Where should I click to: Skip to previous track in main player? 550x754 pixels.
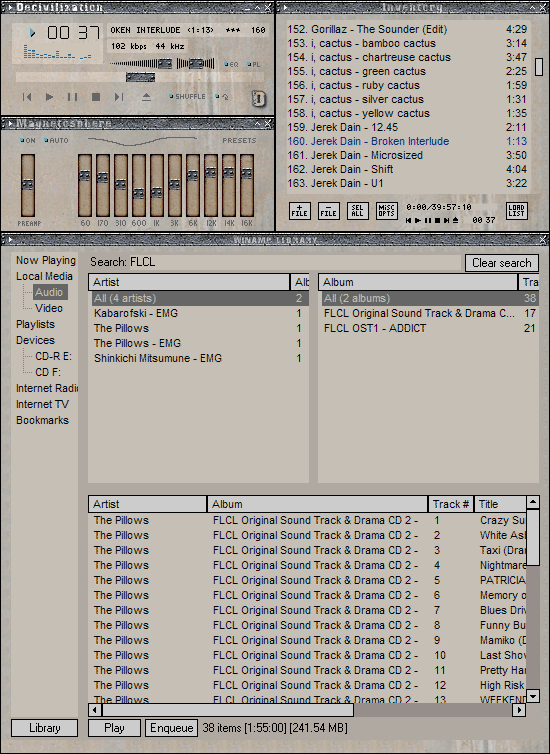[27, 97]
